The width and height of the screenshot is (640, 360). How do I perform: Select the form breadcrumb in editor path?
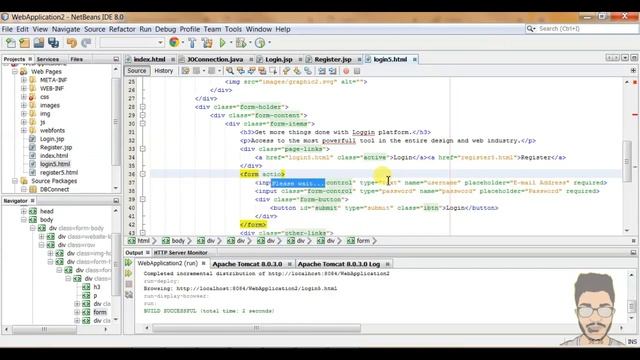[359, 241]
